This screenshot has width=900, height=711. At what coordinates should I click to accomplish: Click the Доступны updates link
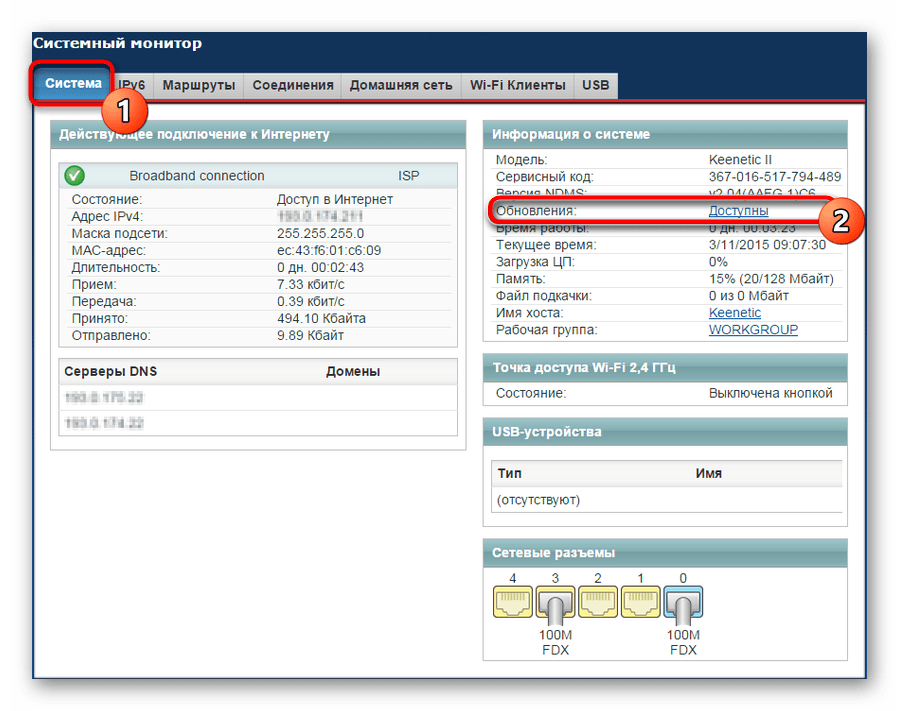click(x=738, y=211)
